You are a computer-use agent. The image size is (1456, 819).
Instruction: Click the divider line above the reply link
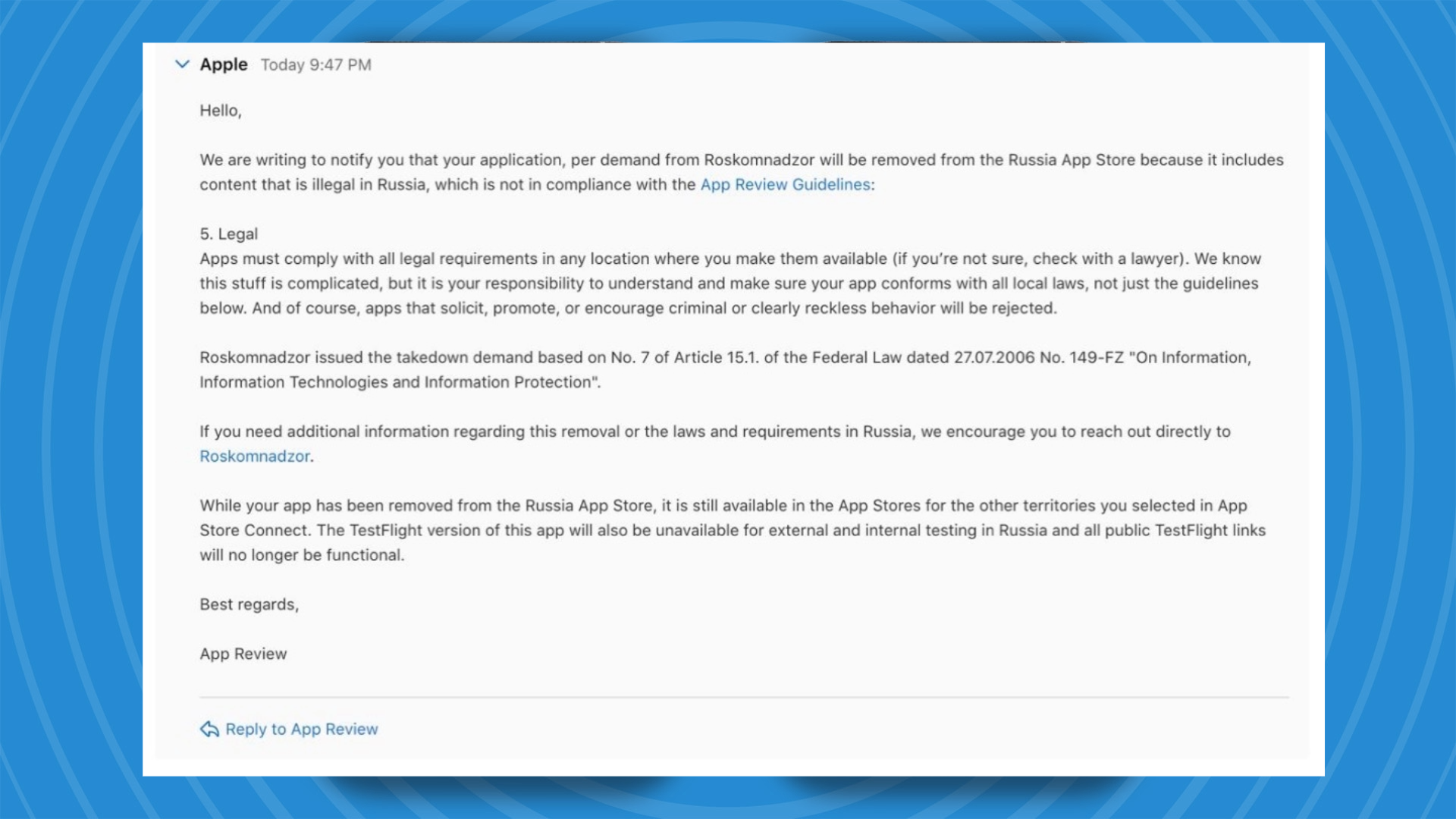743,697
